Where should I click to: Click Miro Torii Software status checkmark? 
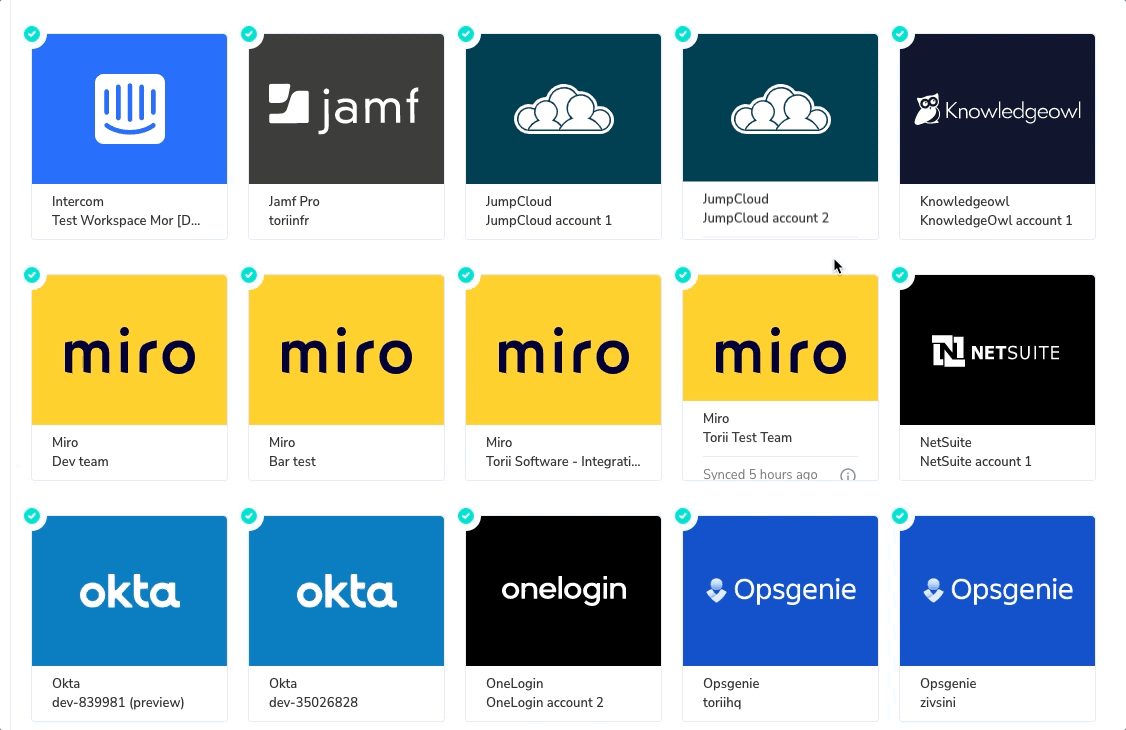(466, 275)
